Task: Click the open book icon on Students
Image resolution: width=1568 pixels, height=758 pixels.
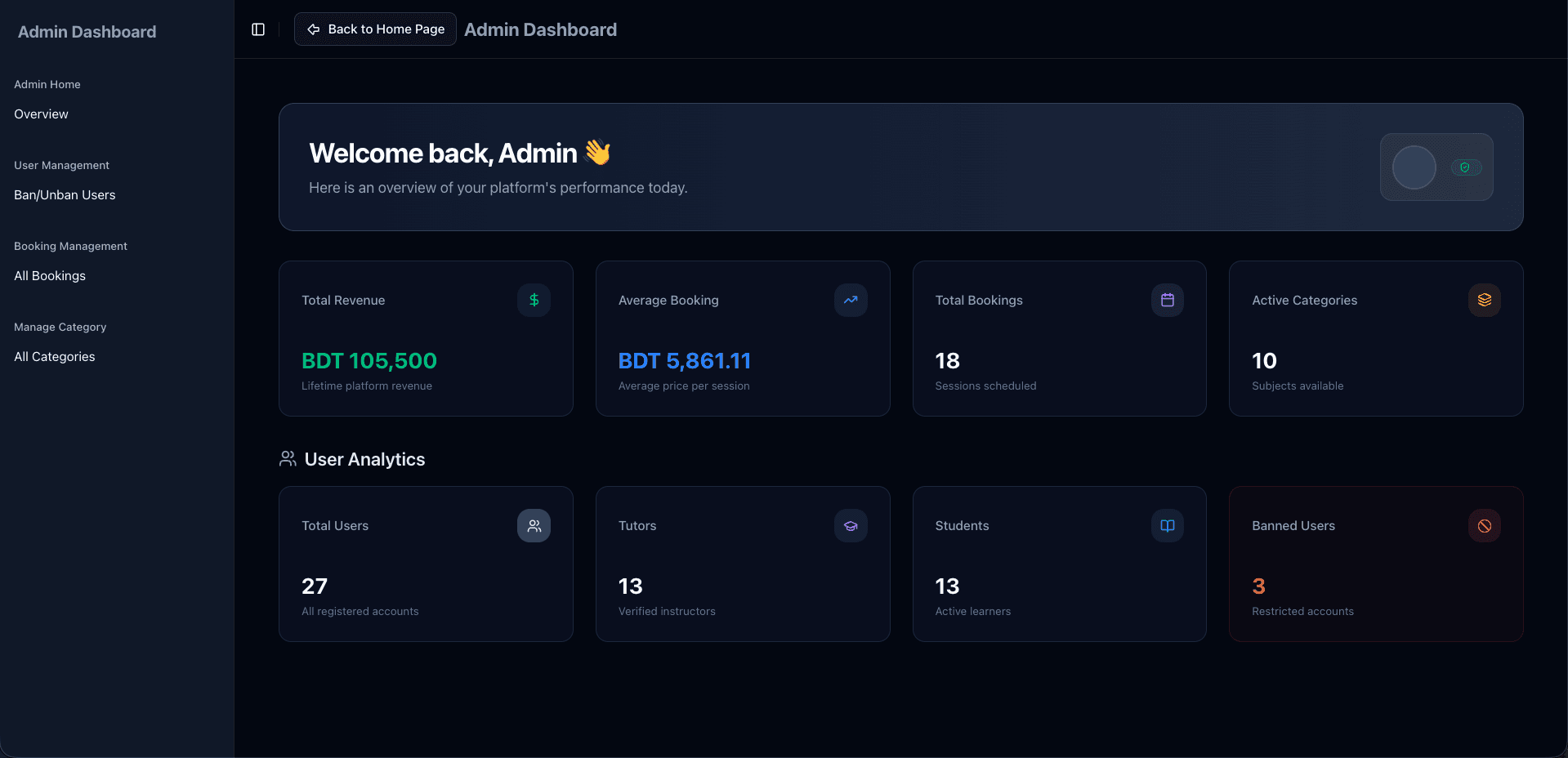Action: (x=1168, y=526)
